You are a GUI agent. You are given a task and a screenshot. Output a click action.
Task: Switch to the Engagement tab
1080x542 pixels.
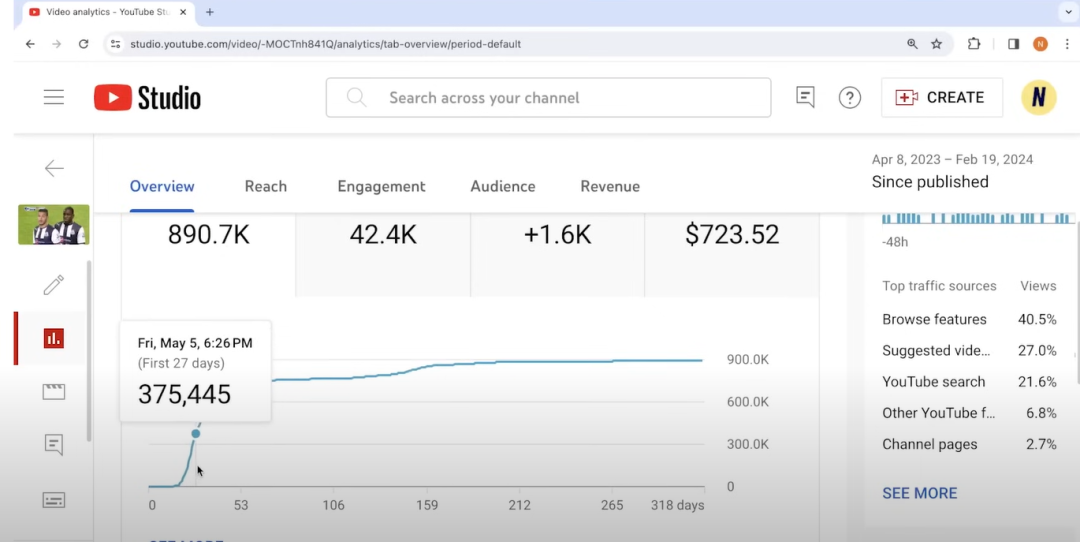381,186
